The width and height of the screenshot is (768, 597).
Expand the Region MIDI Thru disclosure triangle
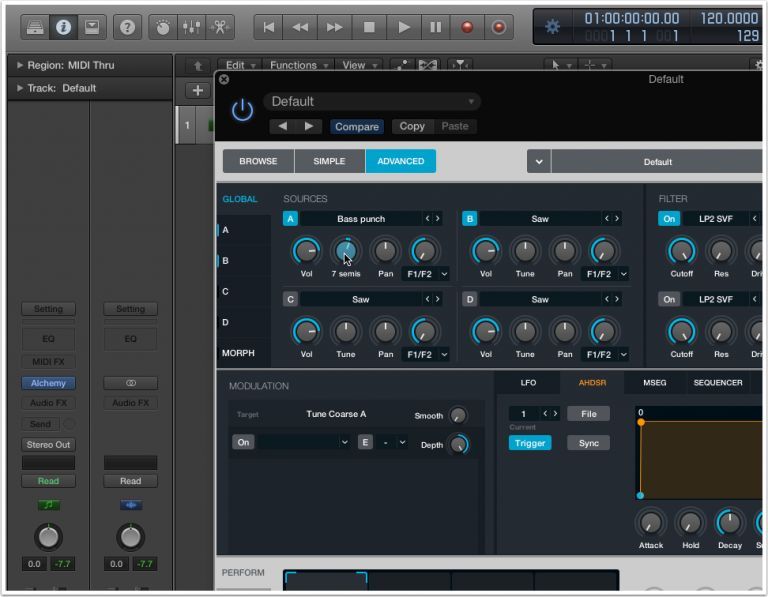click(20, 65)
